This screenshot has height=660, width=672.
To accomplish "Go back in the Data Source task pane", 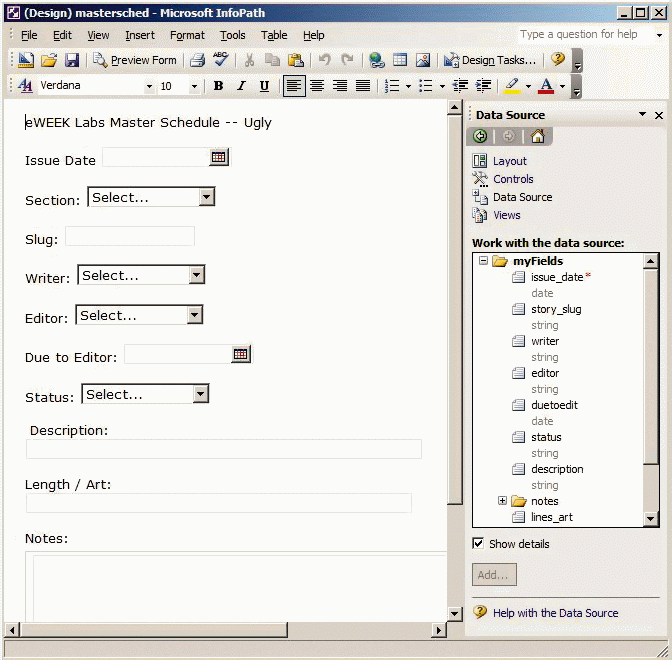I will click(x=480, y=136).
